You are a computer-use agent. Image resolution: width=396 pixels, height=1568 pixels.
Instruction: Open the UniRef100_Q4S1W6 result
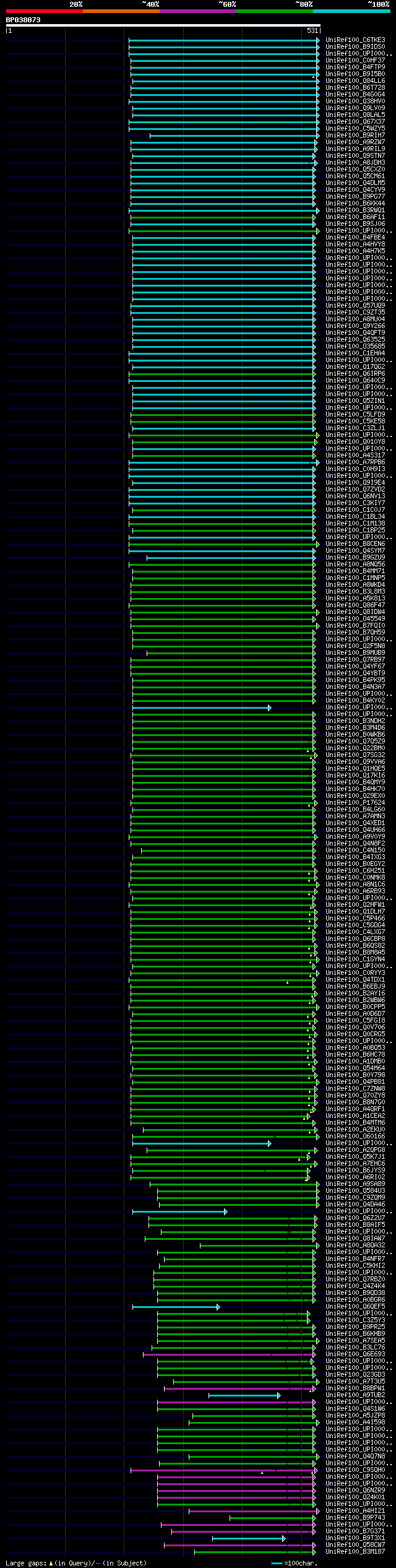coord(355,1409)
